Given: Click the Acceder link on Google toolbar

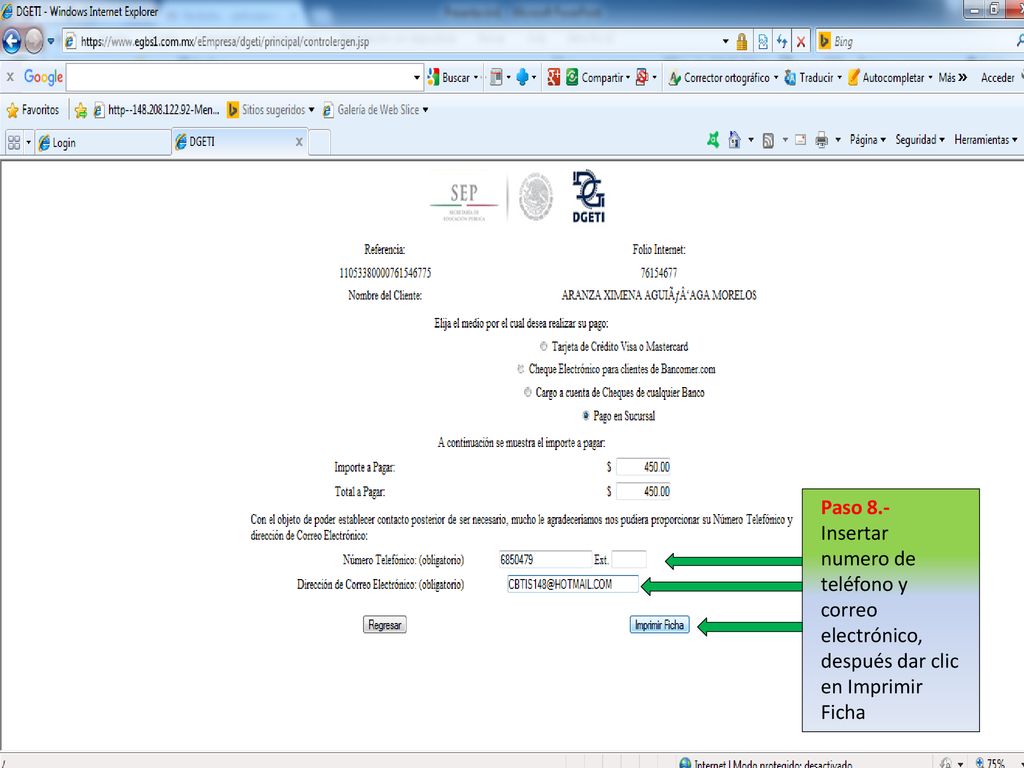Looking at the screenshot, I should click(x=997, y=78).
